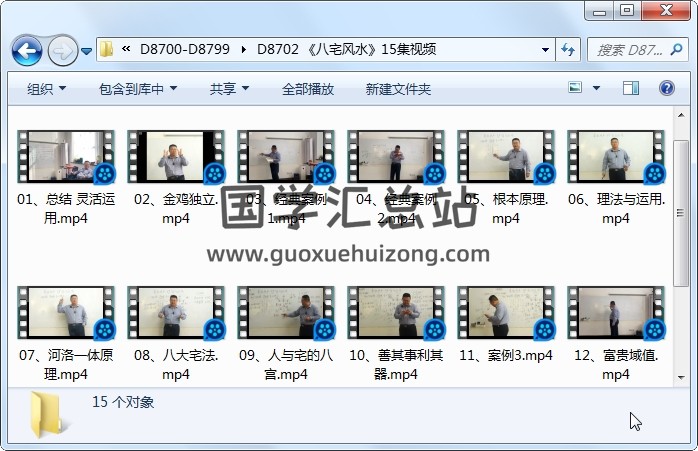Click the search magnifier icon

676,49
